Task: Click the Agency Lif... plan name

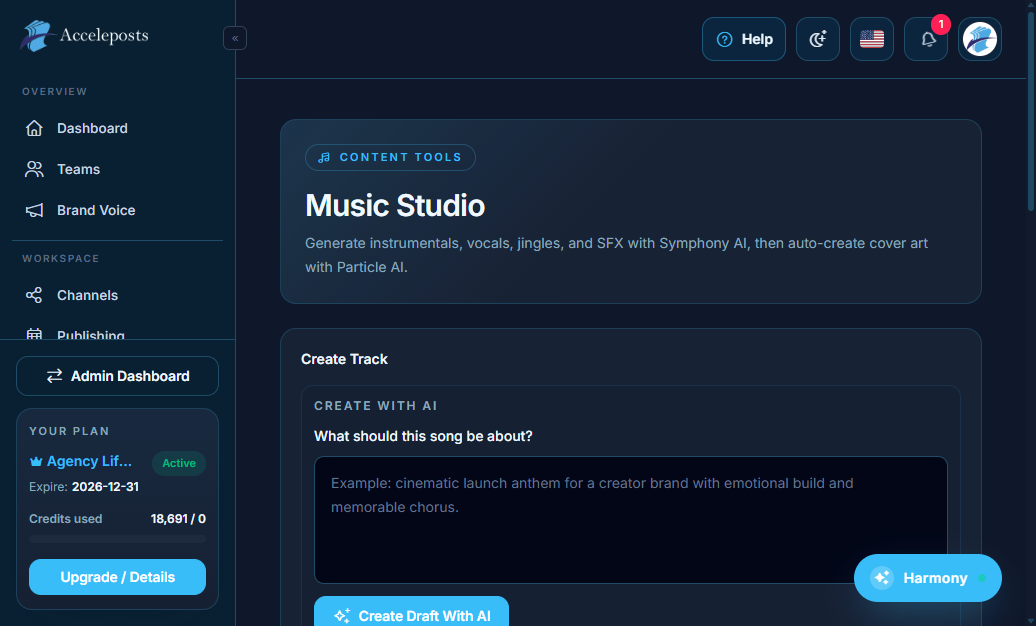Action: pos(89,461)
